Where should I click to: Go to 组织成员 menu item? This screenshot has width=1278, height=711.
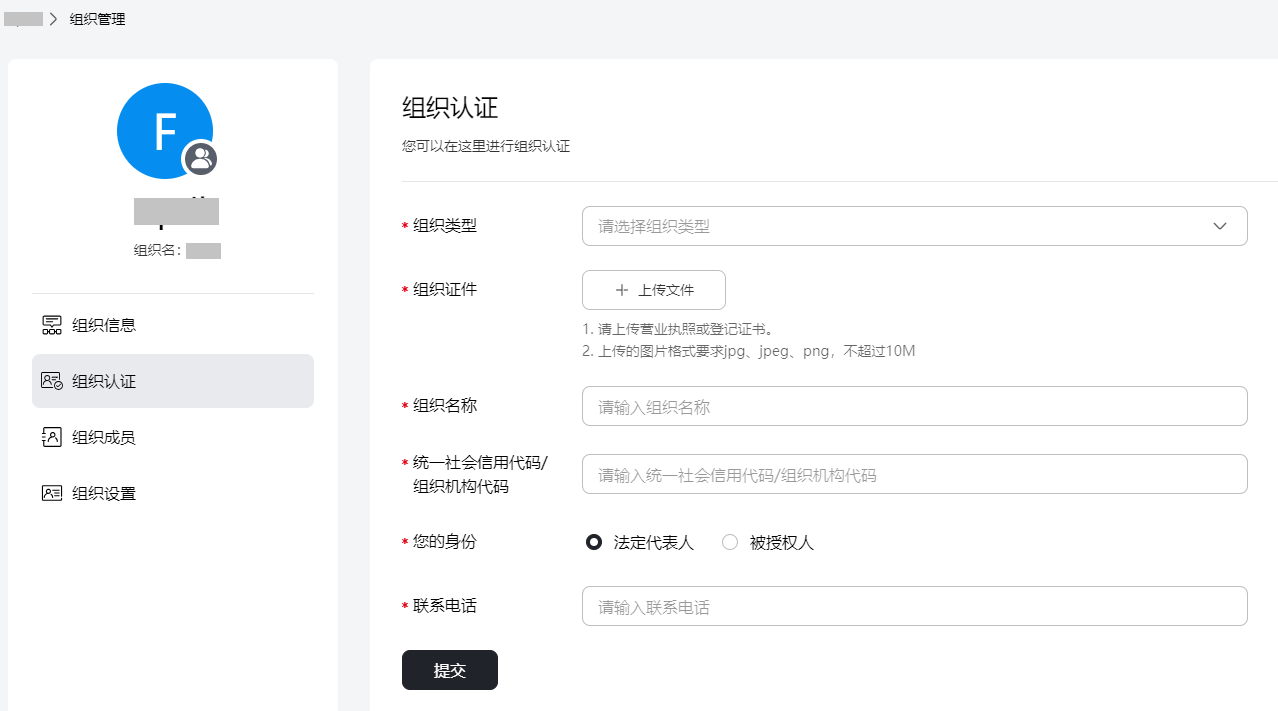104,437
